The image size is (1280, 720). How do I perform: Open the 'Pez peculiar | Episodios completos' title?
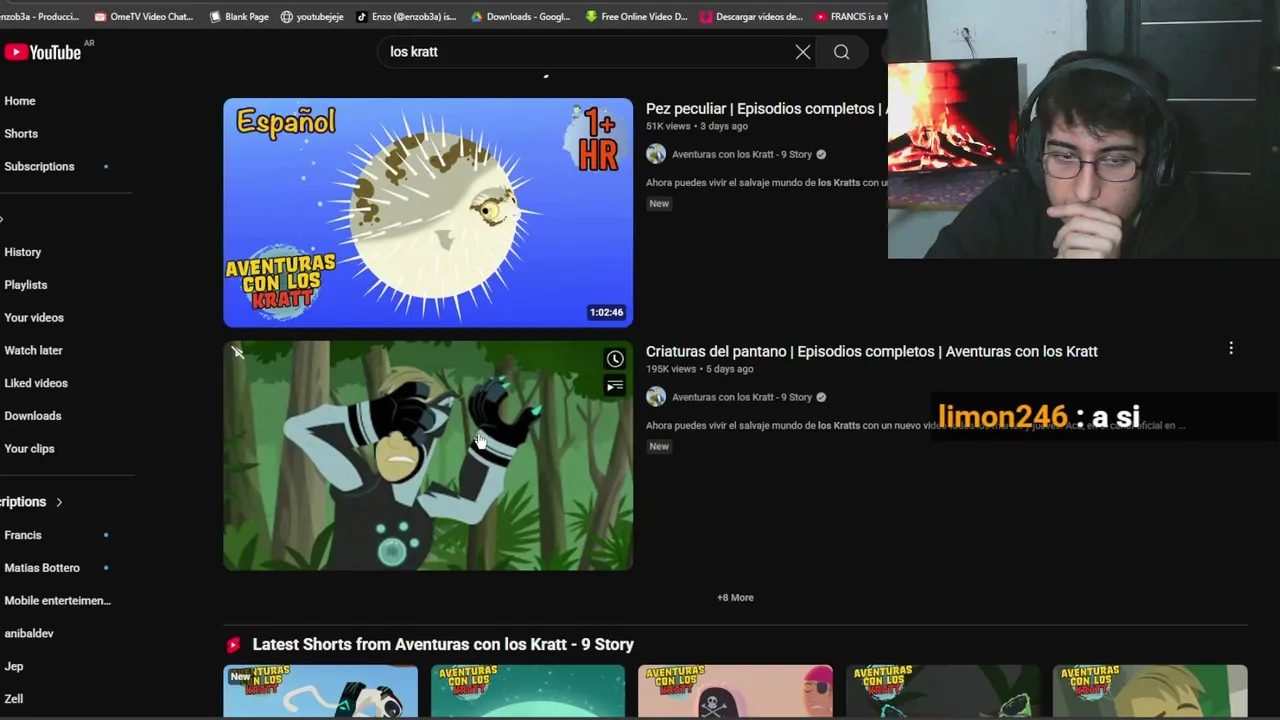[765, 109]
